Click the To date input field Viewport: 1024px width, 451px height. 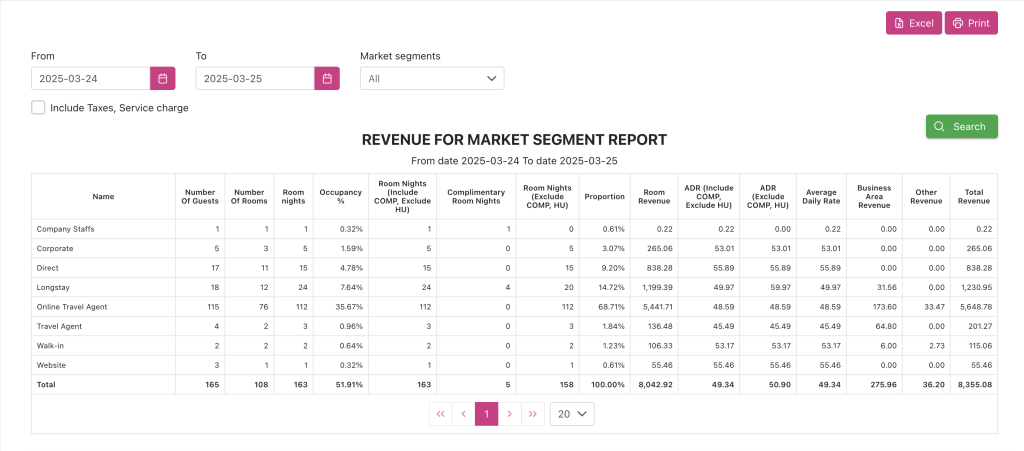click(x=255, y=78)
